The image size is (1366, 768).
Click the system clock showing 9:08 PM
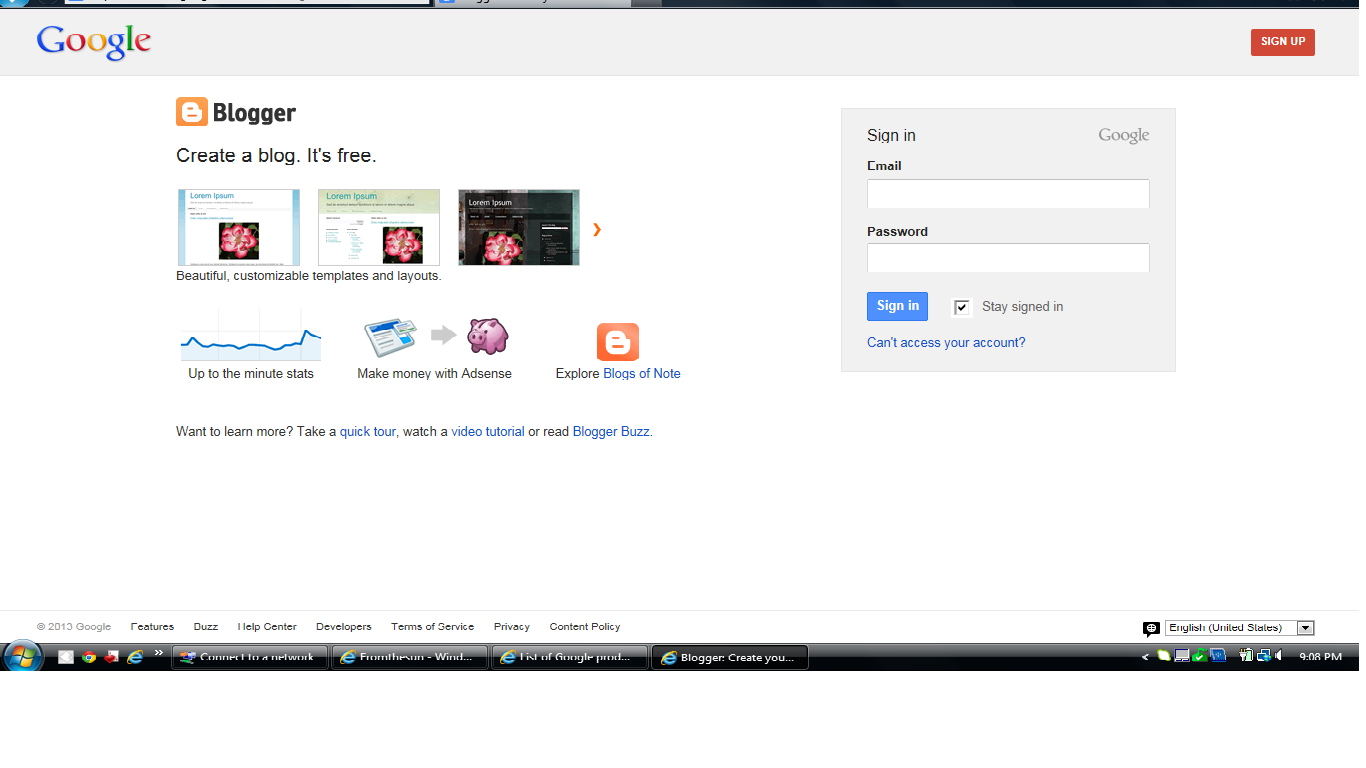1320,657
